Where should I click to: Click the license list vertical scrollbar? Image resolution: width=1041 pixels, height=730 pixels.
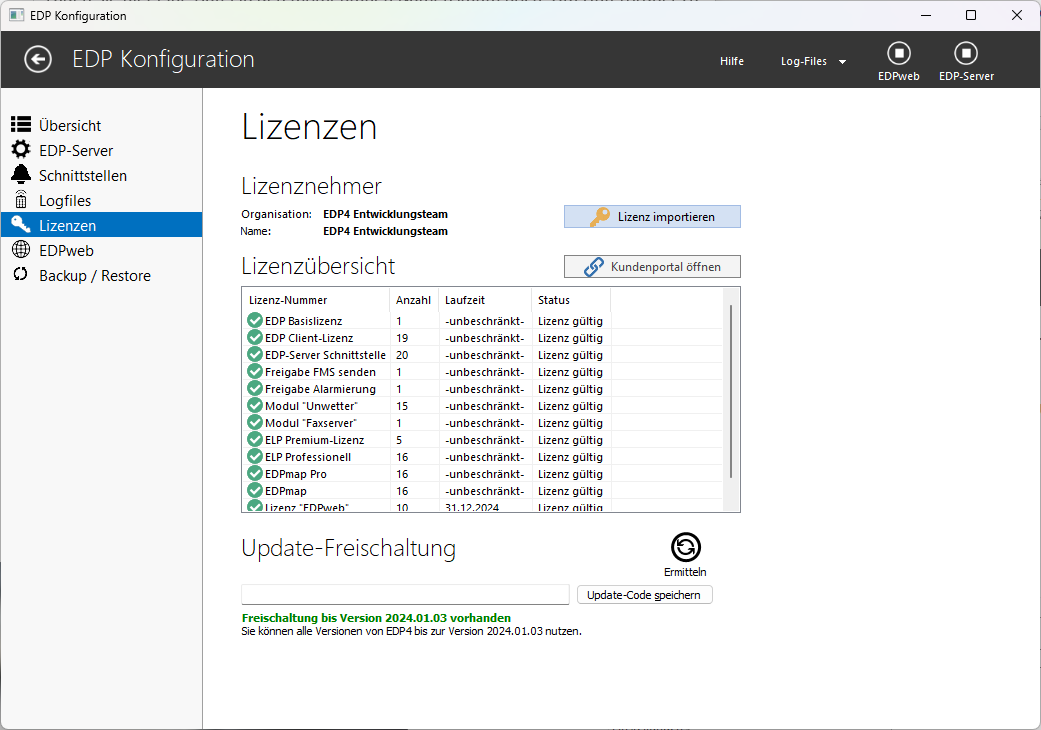732,390
